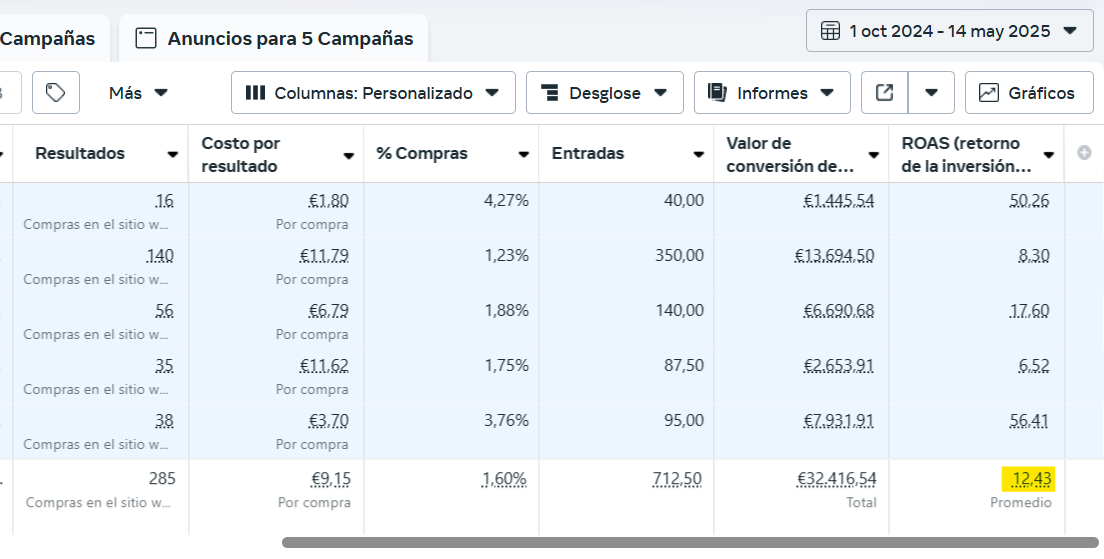Open Columnas: Personalizado dropdown
Image resolution: width=1104 pixels, height=559 pixels.
373,93
